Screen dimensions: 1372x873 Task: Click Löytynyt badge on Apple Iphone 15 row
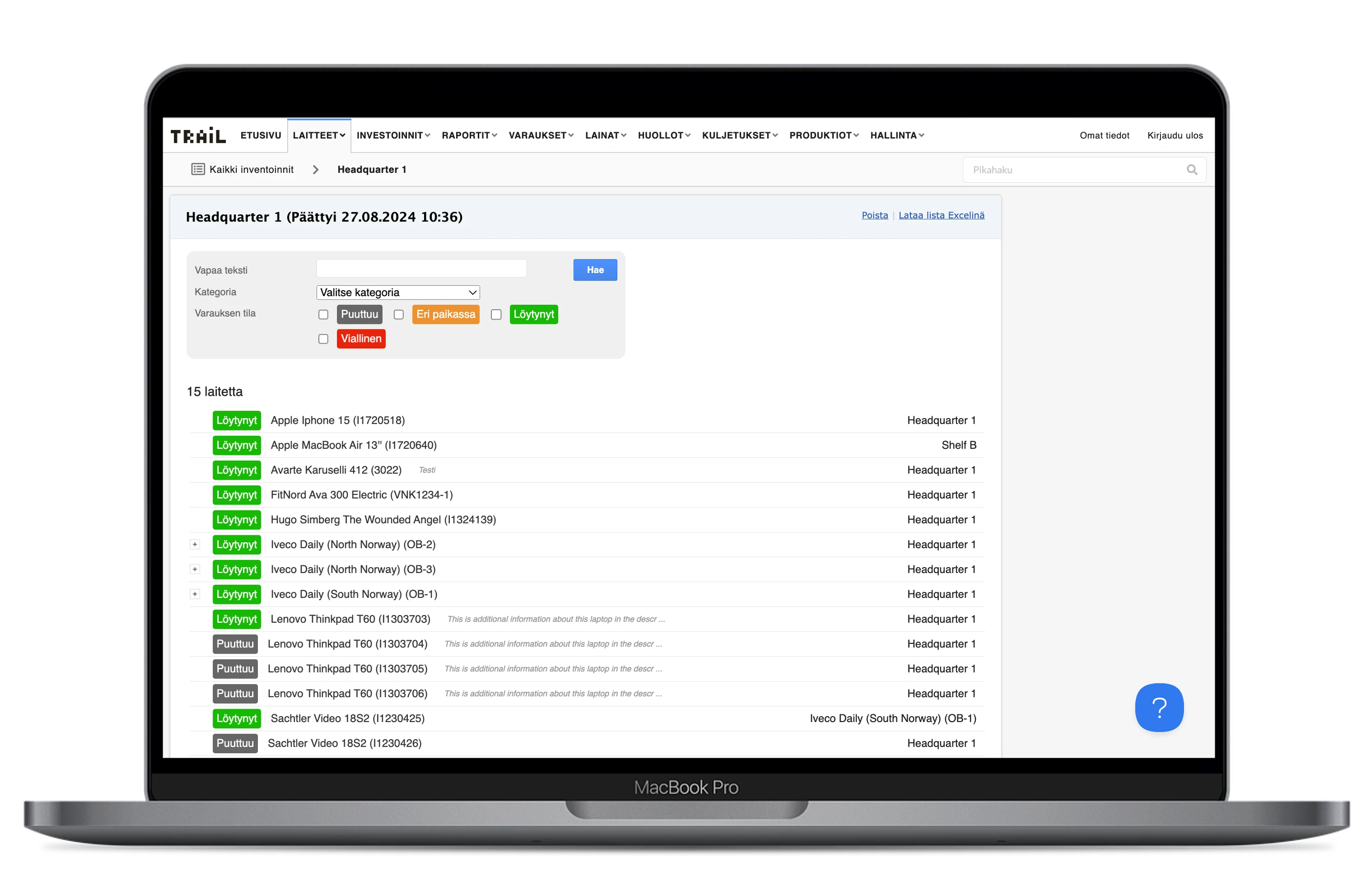click(x=236, y=421)
